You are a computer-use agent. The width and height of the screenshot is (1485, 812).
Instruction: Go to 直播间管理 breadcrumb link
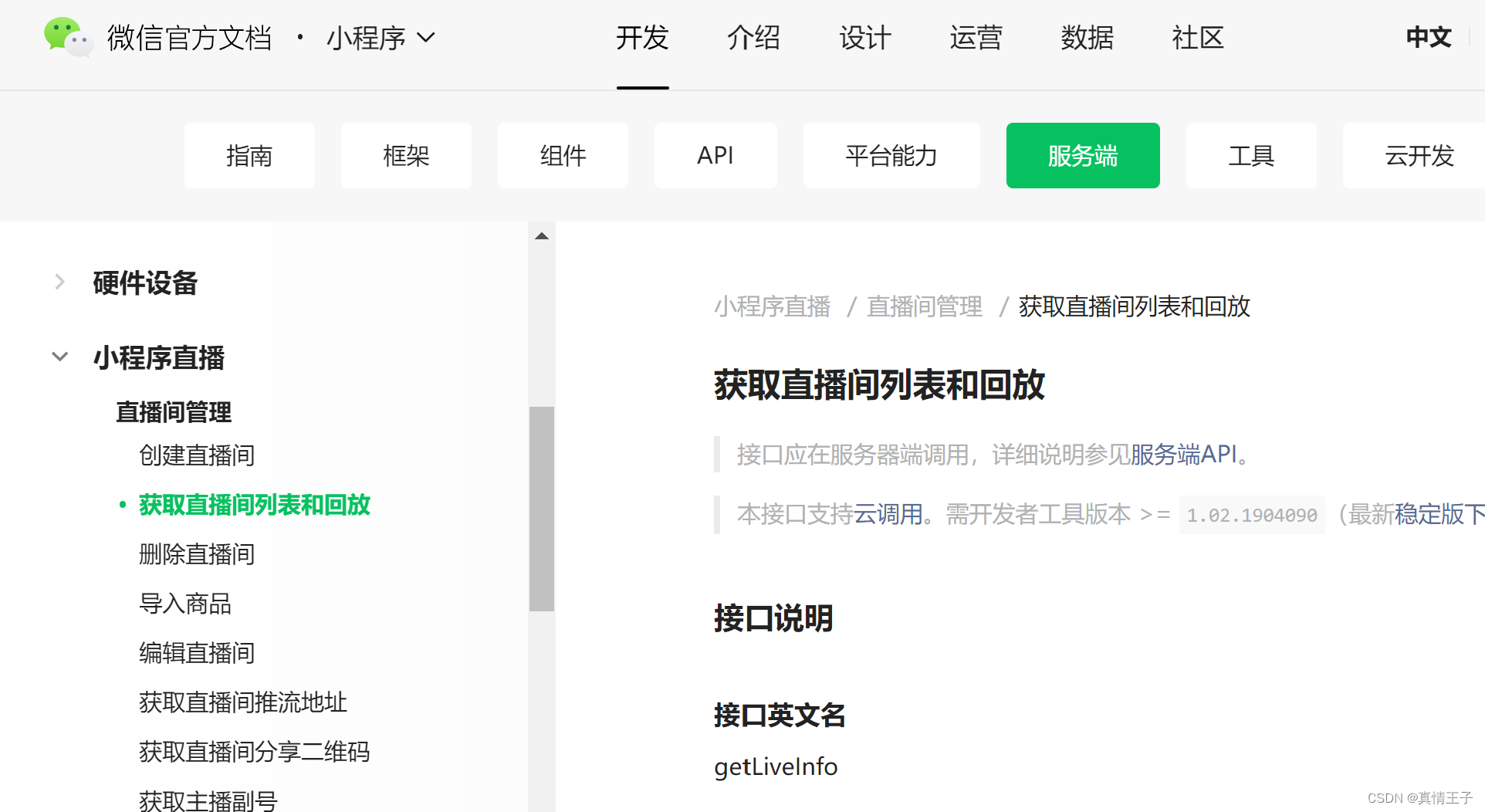click(x=925, y=306)
